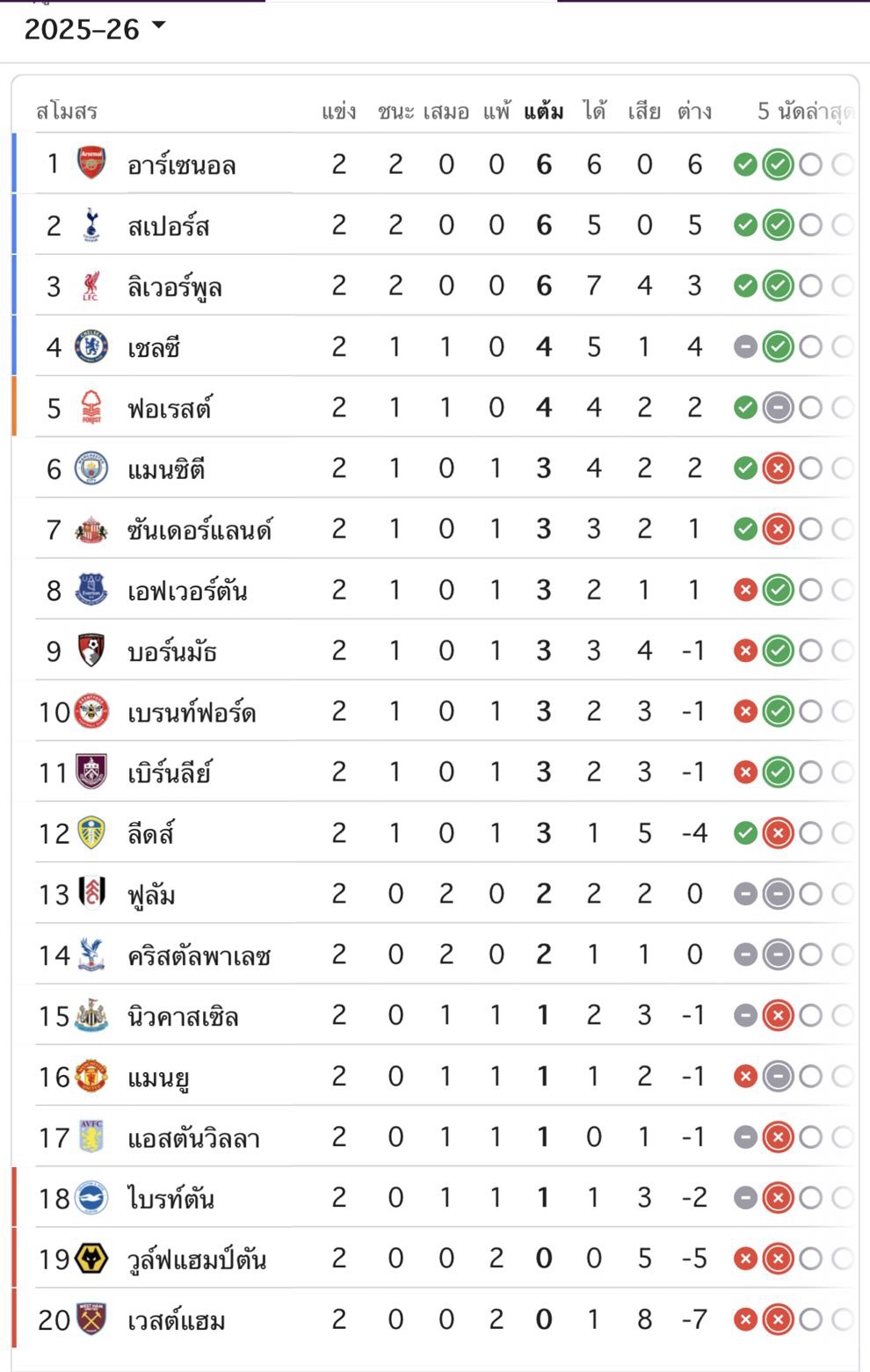Image resolution: width=870 pixels, height=1372 pixels.
Task: Click the แข่ง column header
Action: 339,112
